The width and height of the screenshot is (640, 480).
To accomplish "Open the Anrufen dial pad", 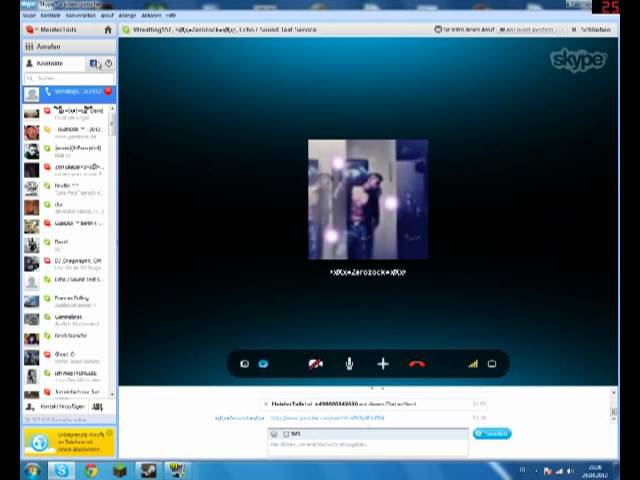I will pos(69,47).
